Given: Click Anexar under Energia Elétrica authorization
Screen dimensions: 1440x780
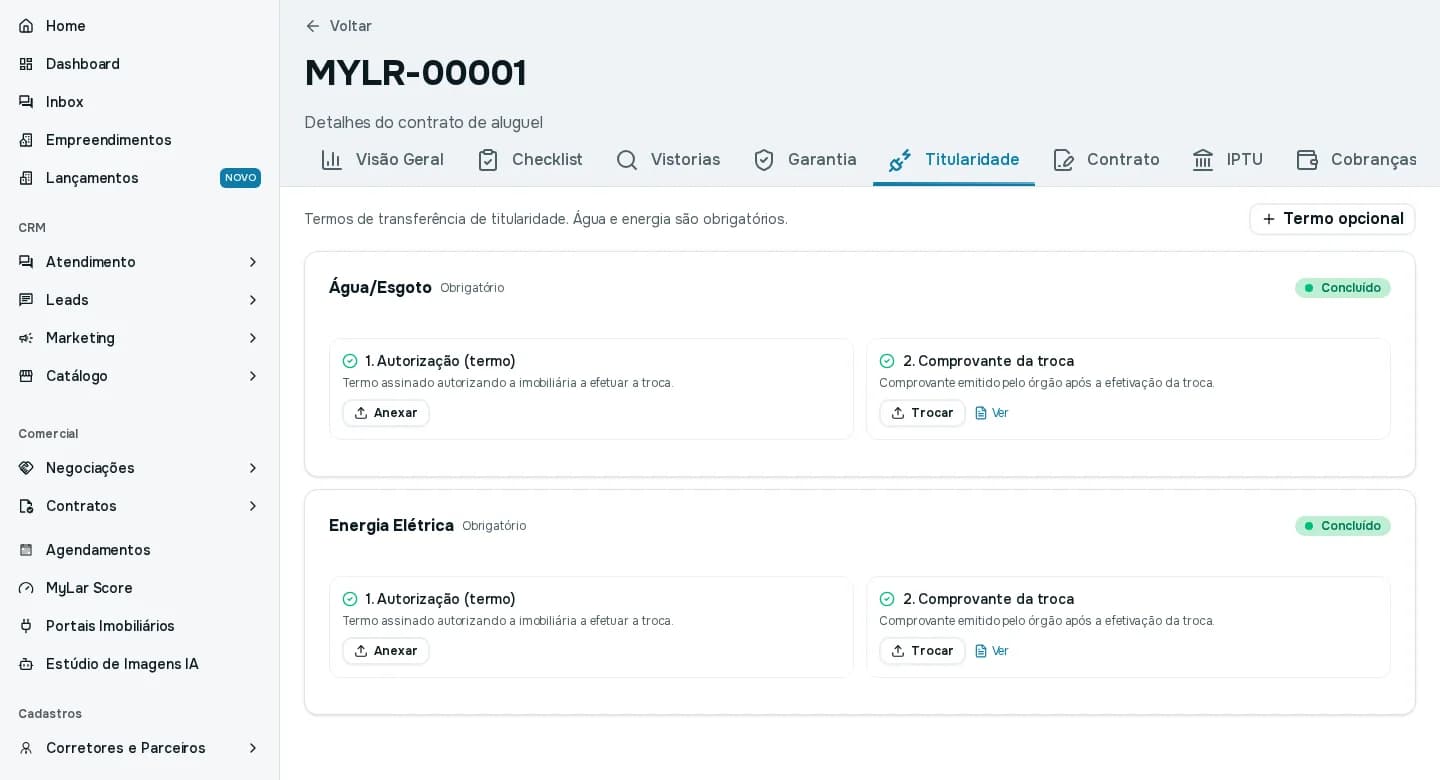Looking at the screenshot, I should click(386, 651).
